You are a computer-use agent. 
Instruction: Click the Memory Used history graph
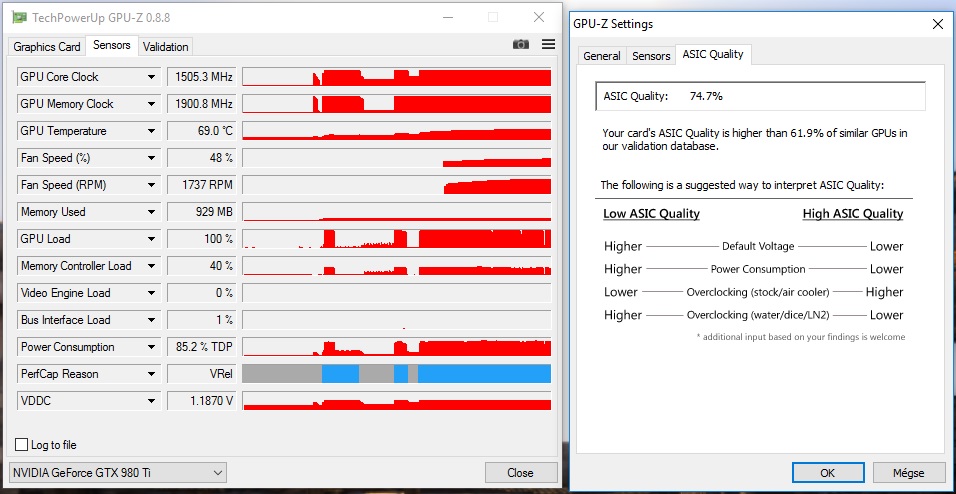click(x=396, y=212)
